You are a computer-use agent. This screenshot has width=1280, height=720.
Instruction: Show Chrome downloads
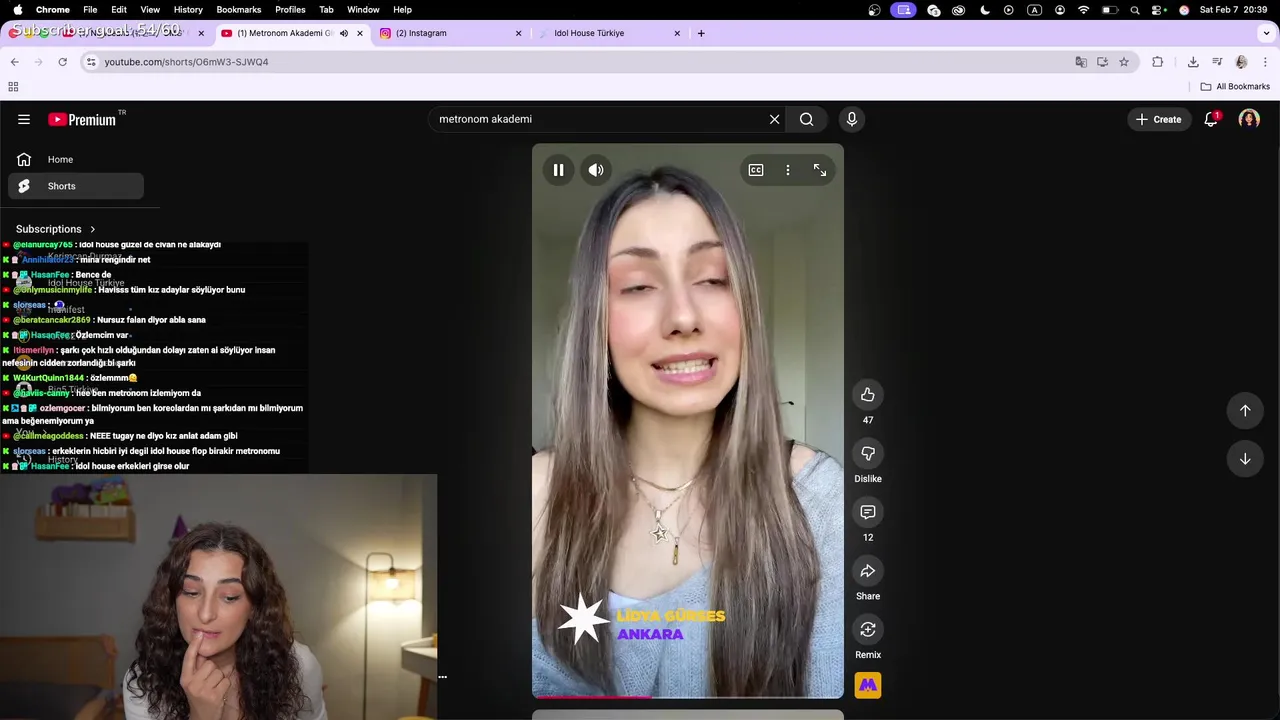tap(1193, 62)
